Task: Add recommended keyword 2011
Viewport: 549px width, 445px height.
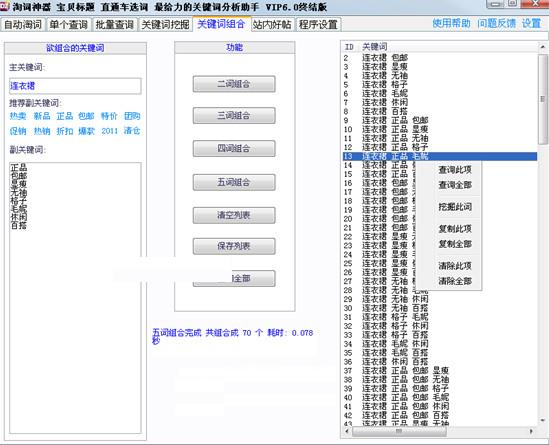Action: click(x=110, y=131)
